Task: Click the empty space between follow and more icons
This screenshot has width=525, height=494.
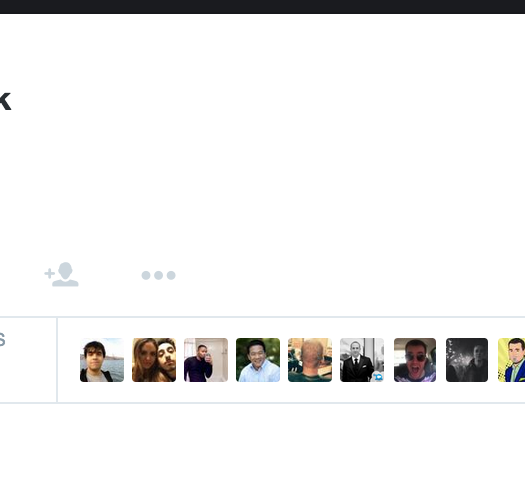Action: (110, 275)
